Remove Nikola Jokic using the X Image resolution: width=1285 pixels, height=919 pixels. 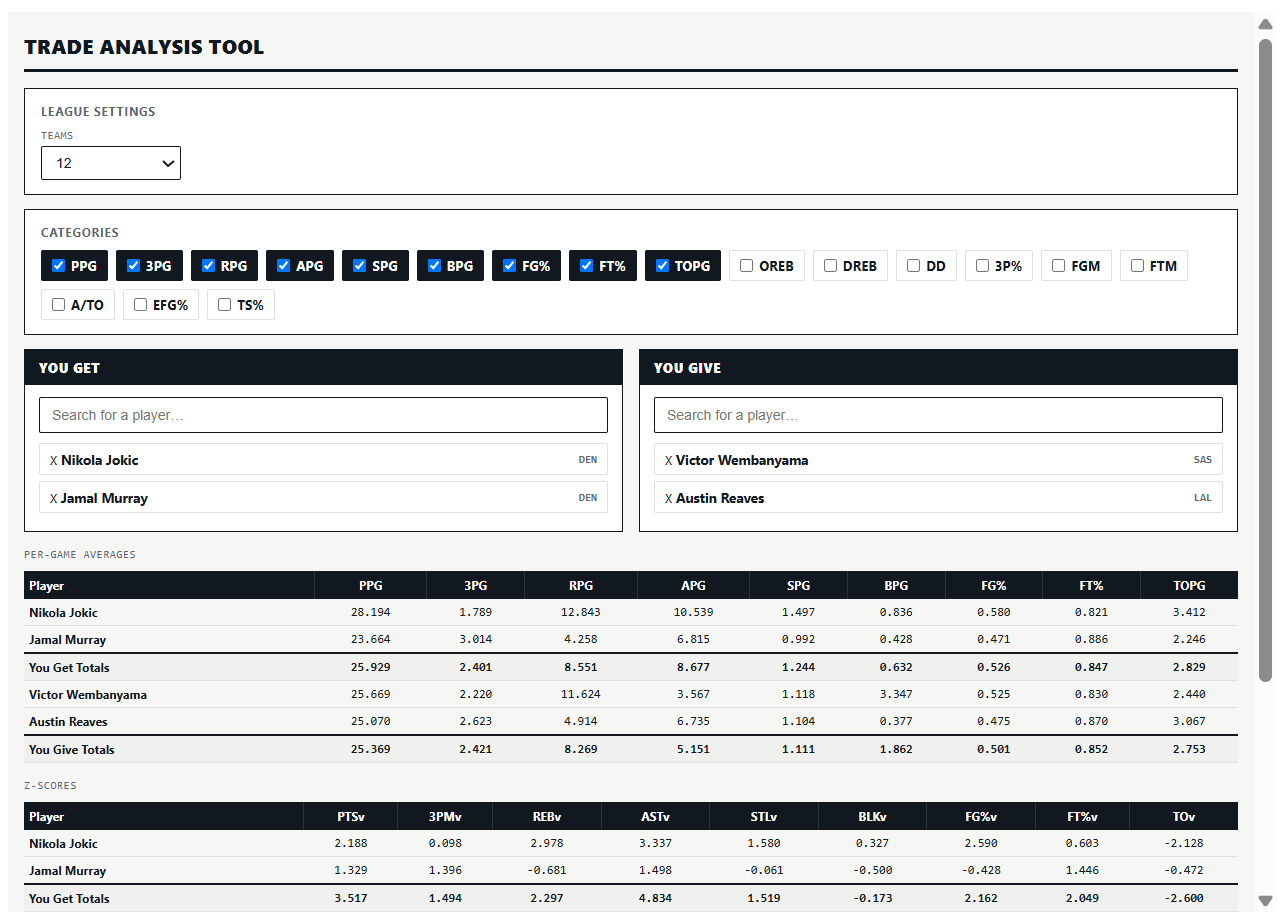pos(54,461)
